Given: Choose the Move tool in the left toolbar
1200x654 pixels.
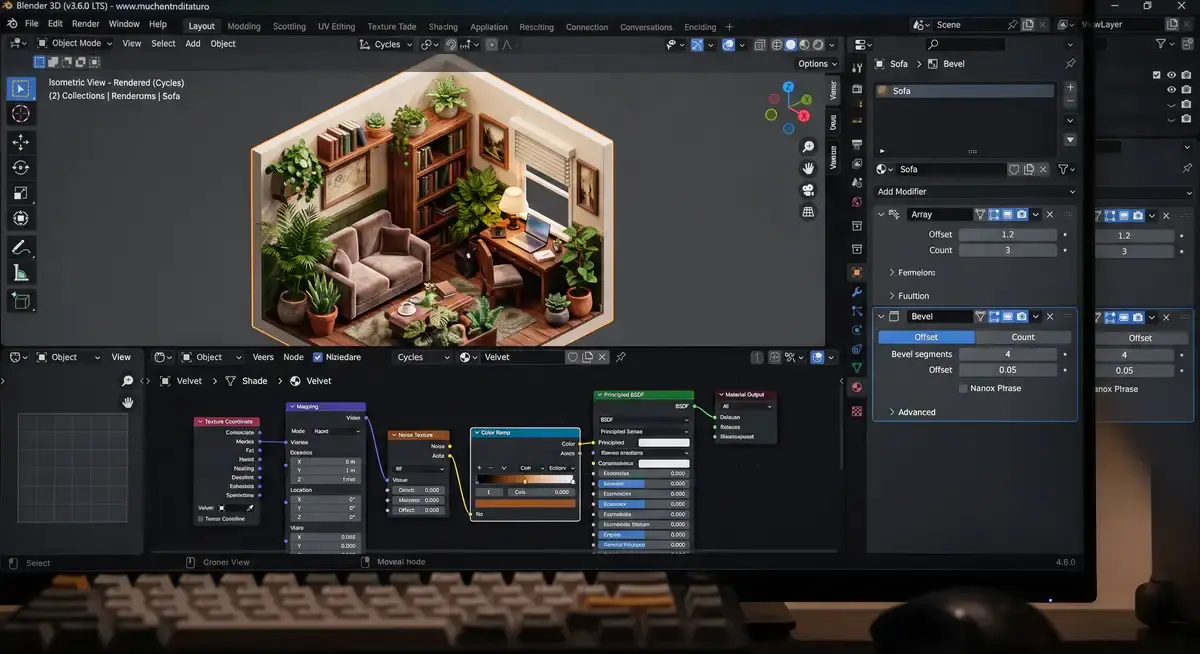Looking at the screenshot, I should tap(21, 142).
